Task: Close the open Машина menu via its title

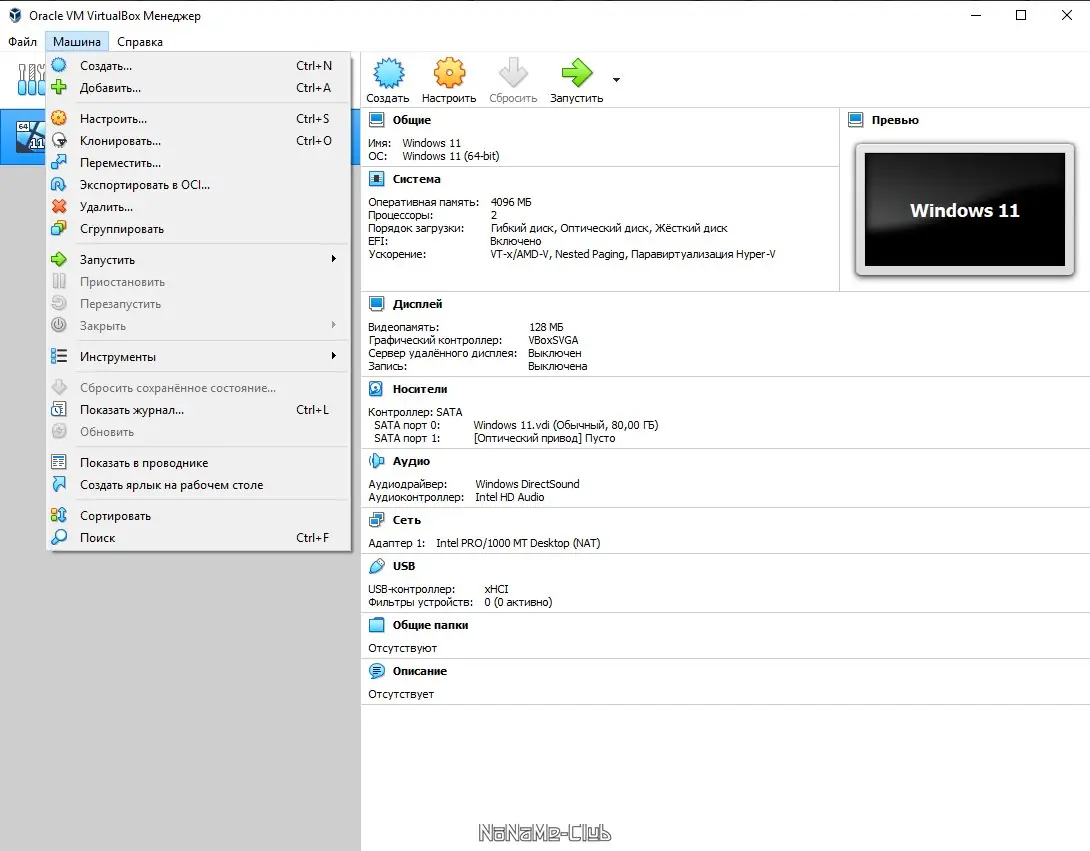Action: pos(76,42)
